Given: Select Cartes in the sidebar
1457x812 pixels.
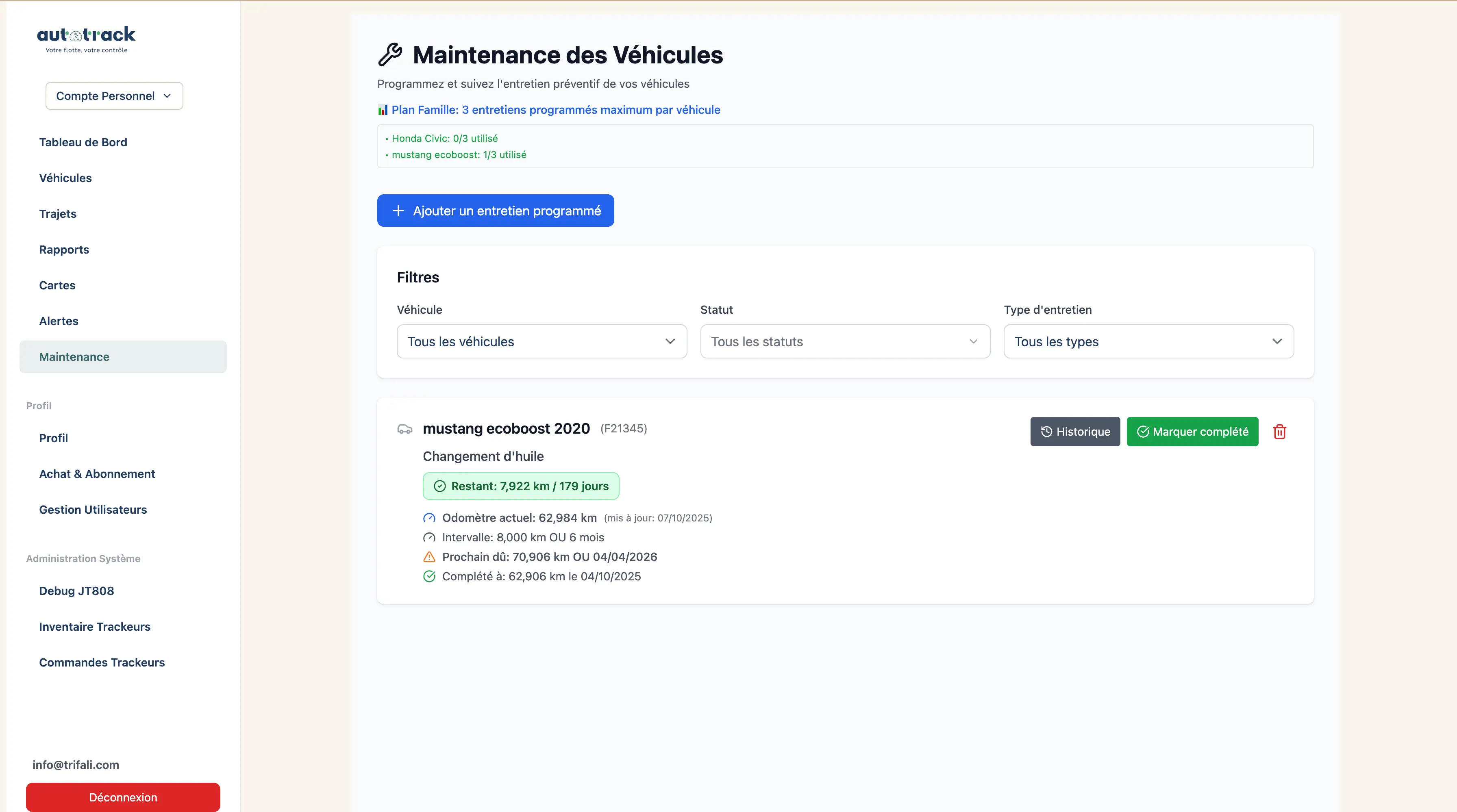Looking at the screenshot, I should pos(57,286).
